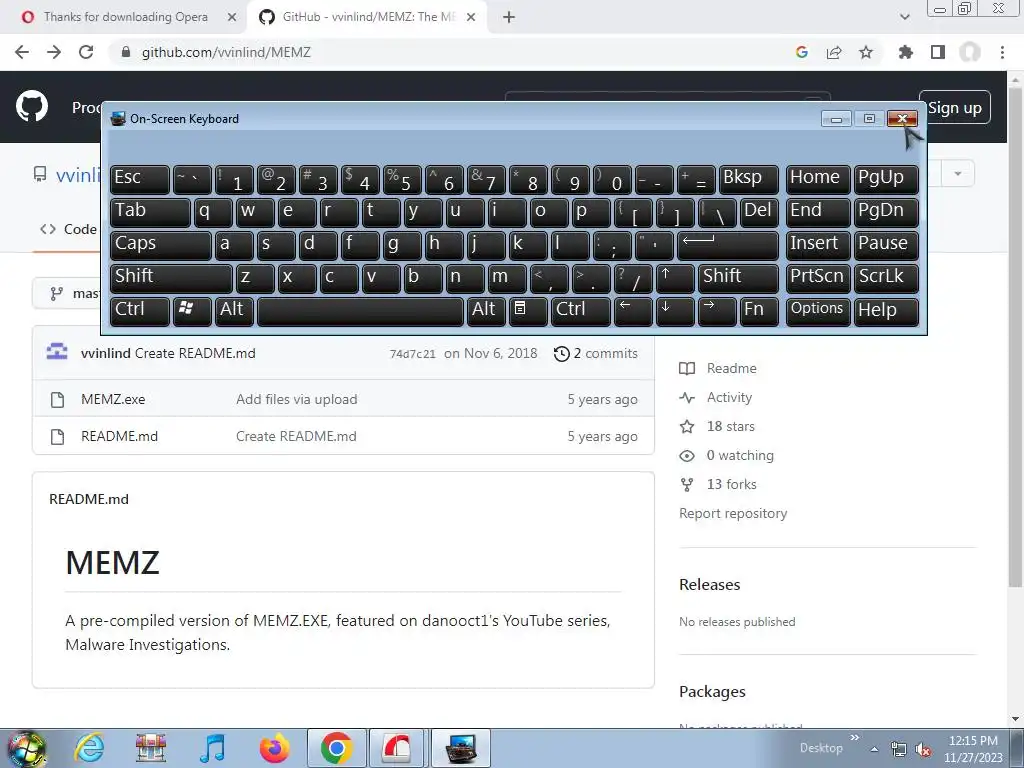Open new browser tab with plus
1024x768 pixels.
point(509,17)
